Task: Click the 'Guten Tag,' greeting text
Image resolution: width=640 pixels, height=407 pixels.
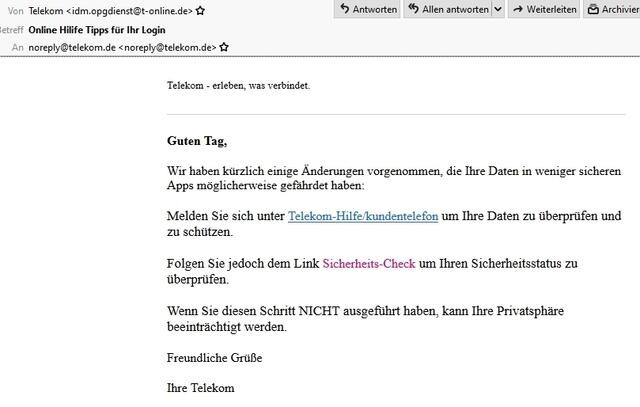Action: 197,141
